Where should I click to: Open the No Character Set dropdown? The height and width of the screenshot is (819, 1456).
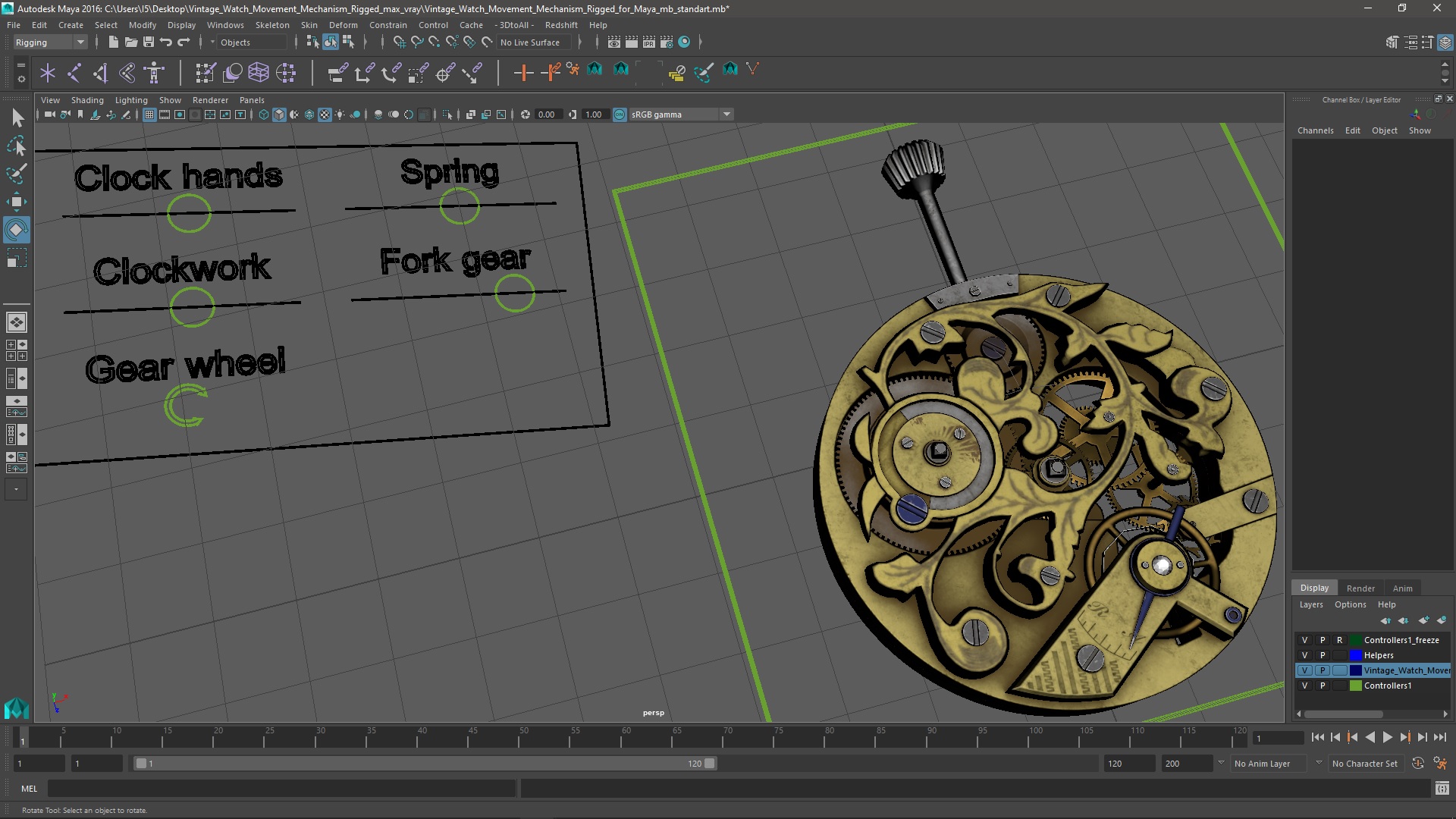click(x=1368, y=764)
